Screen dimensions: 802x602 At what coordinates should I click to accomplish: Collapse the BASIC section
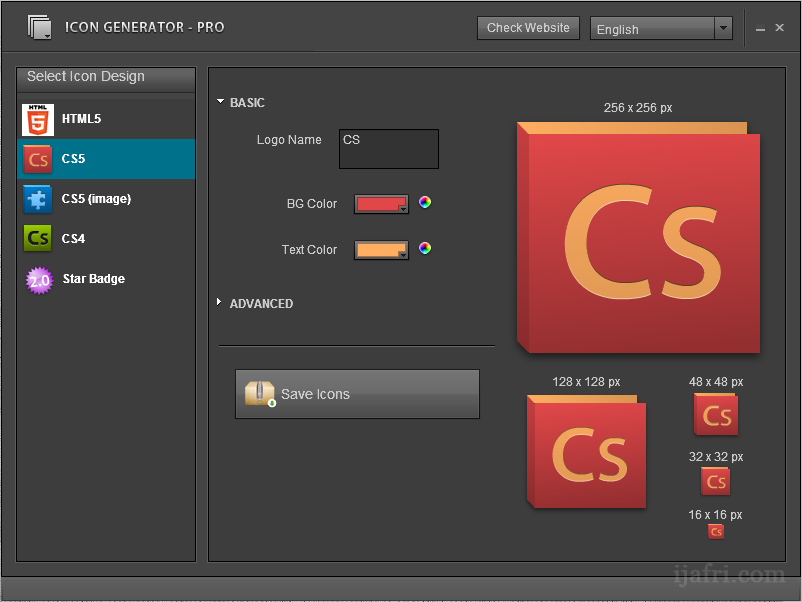pyautogui.click(x=220, y=102)
